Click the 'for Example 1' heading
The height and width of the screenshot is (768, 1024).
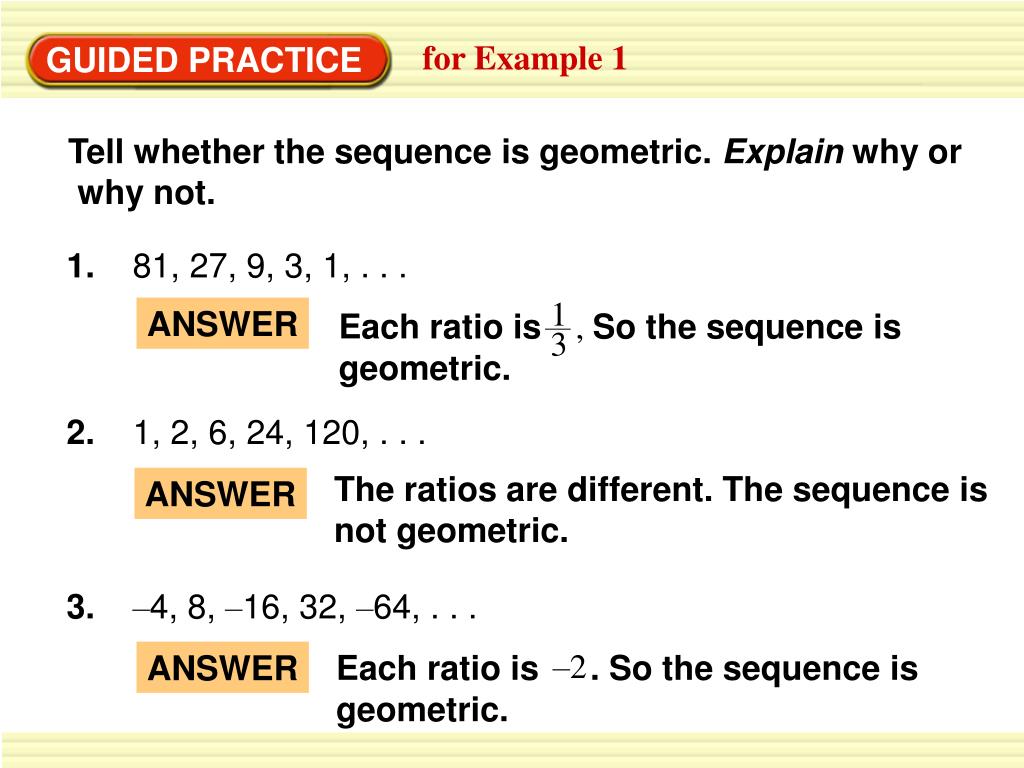click(x=524, y=59)
